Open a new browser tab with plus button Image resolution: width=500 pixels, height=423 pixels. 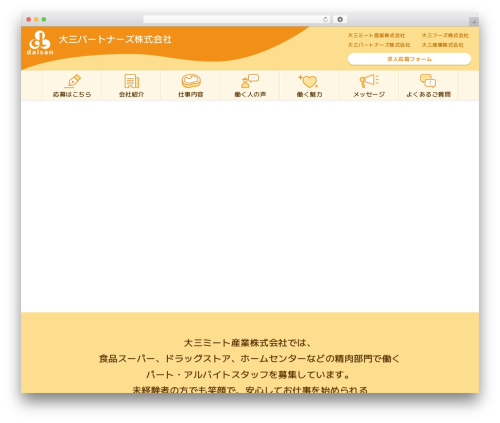474,22
